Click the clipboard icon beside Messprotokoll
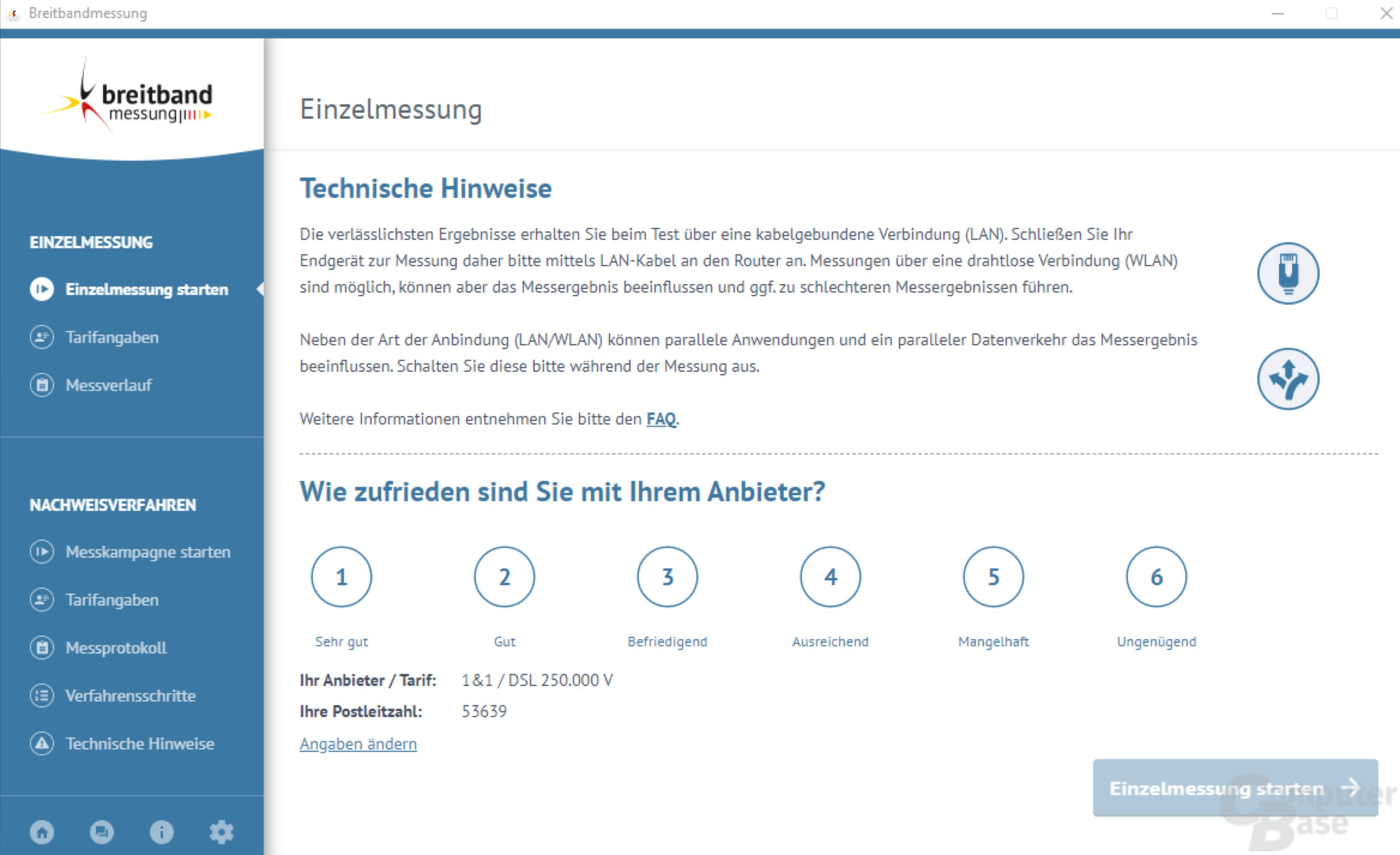 coord(42,648)
